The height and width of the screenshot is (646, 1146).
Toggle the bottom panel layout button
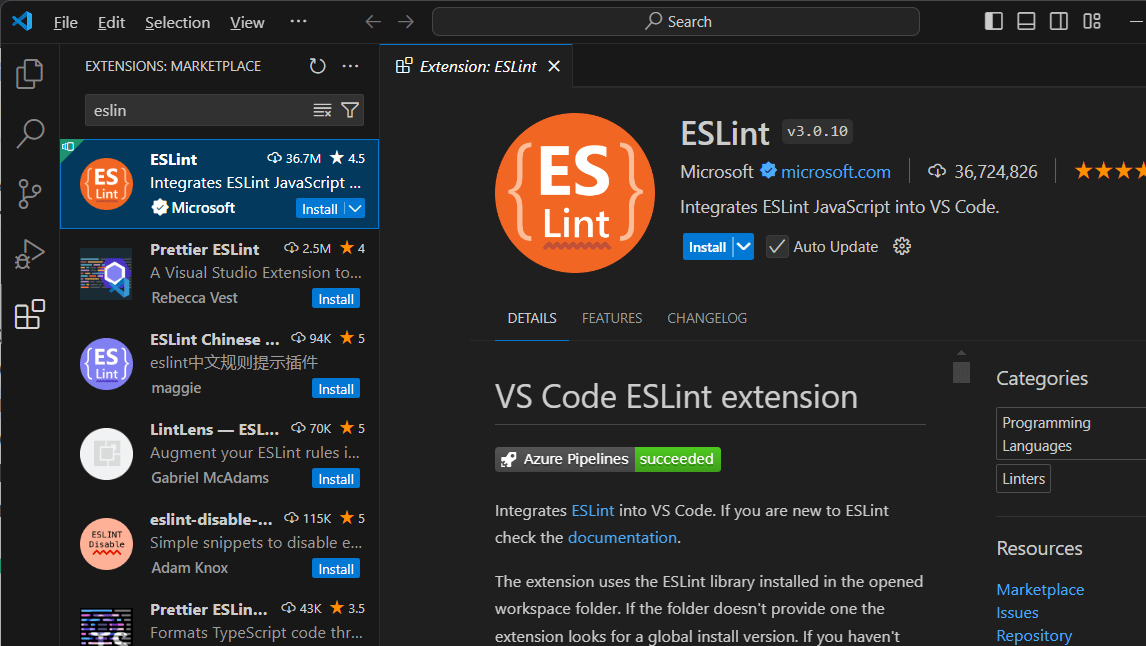coord(1026,21)
